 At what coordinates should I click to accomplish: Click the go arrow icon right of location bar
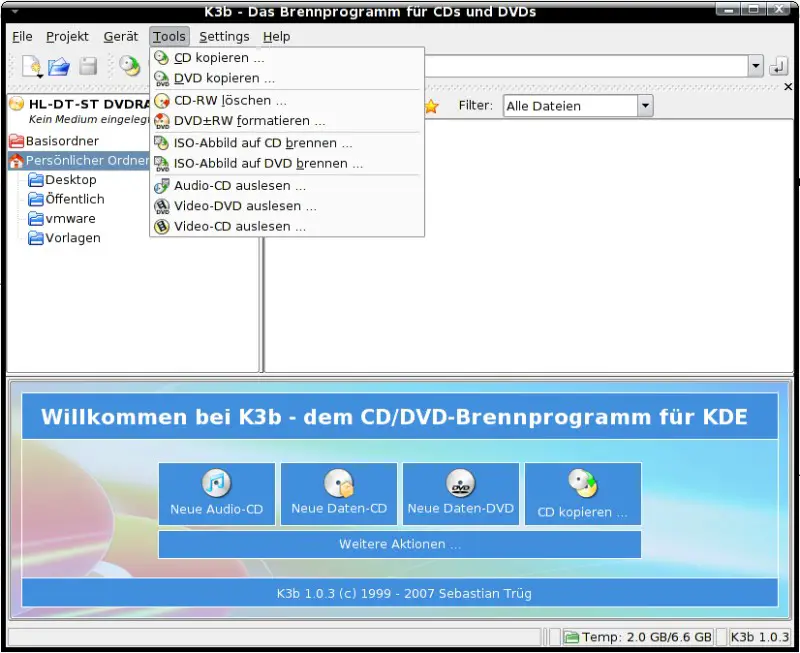[779, 66]
